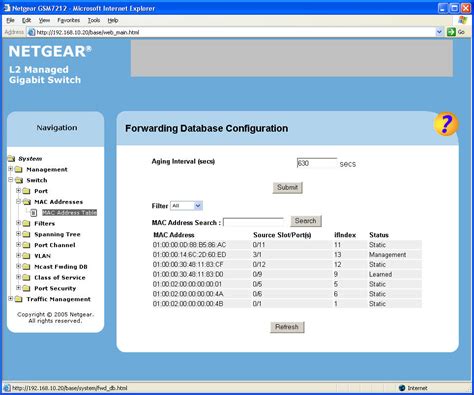Click the 3/1 source slot/port cell
This screenshot has width=474, height=395.
coord(257,255)
